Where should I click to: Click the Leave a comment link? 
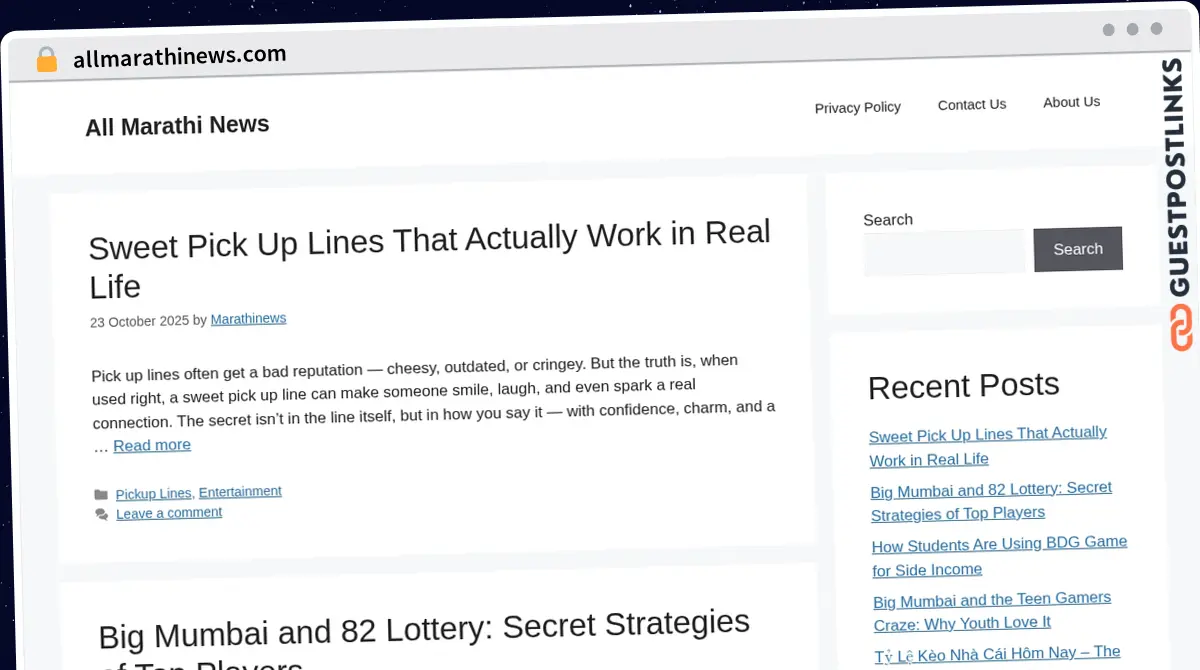tap(169, 513)
